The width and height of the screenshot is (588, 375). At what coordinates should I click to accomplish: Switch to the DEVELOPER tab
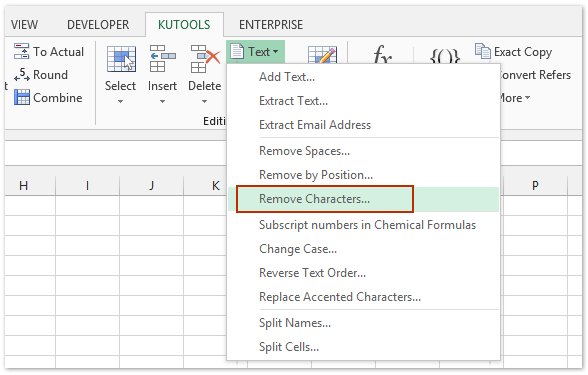tap(98, 25)
